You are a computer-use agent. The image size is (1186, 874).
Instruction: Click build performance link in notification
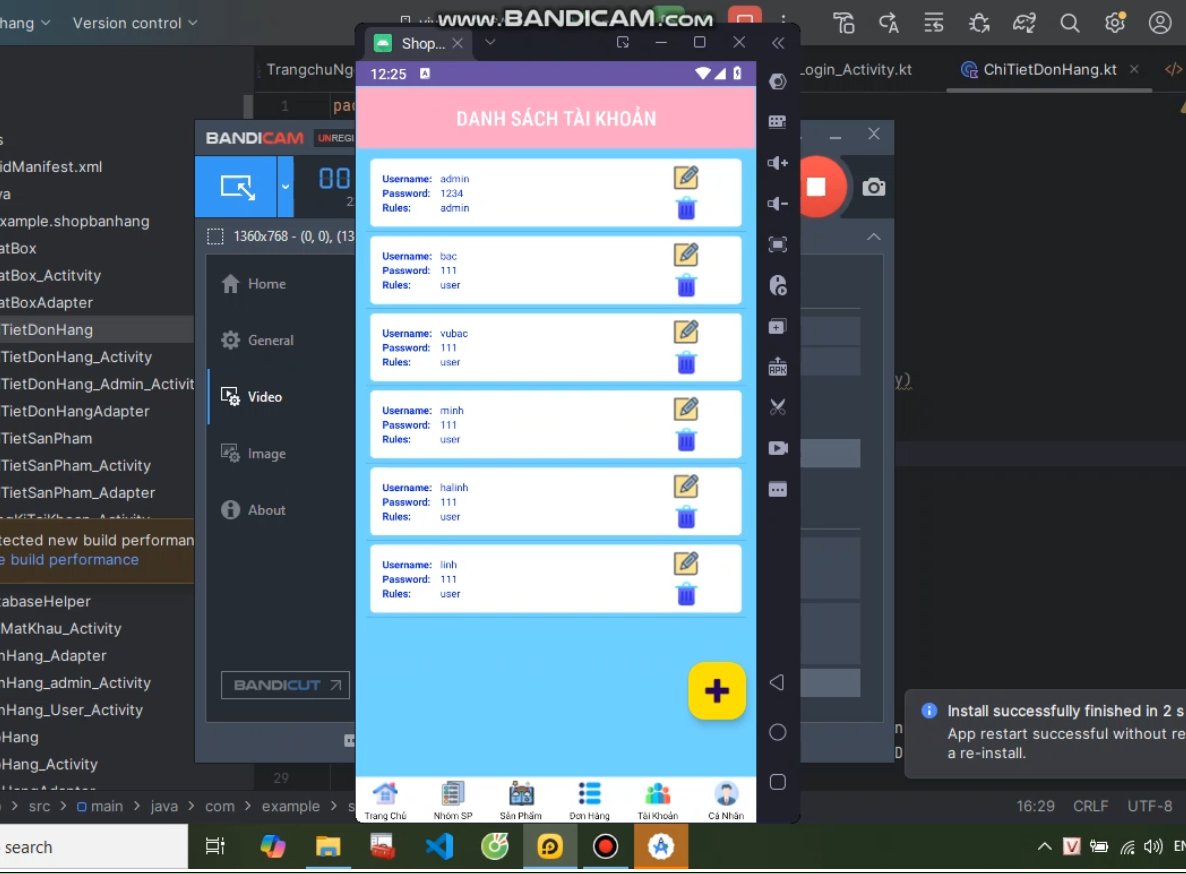pyautogui.click(x=70, y=559)
